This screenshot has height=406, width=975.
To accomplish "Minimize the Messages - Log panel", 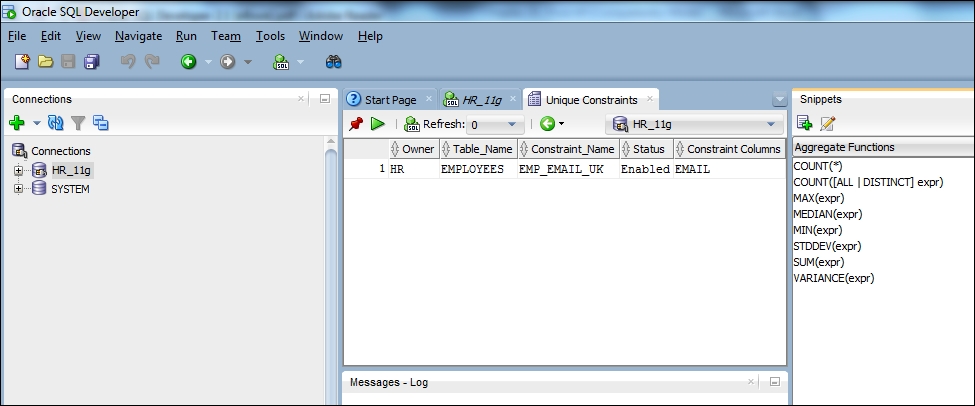I will [774, 382].
